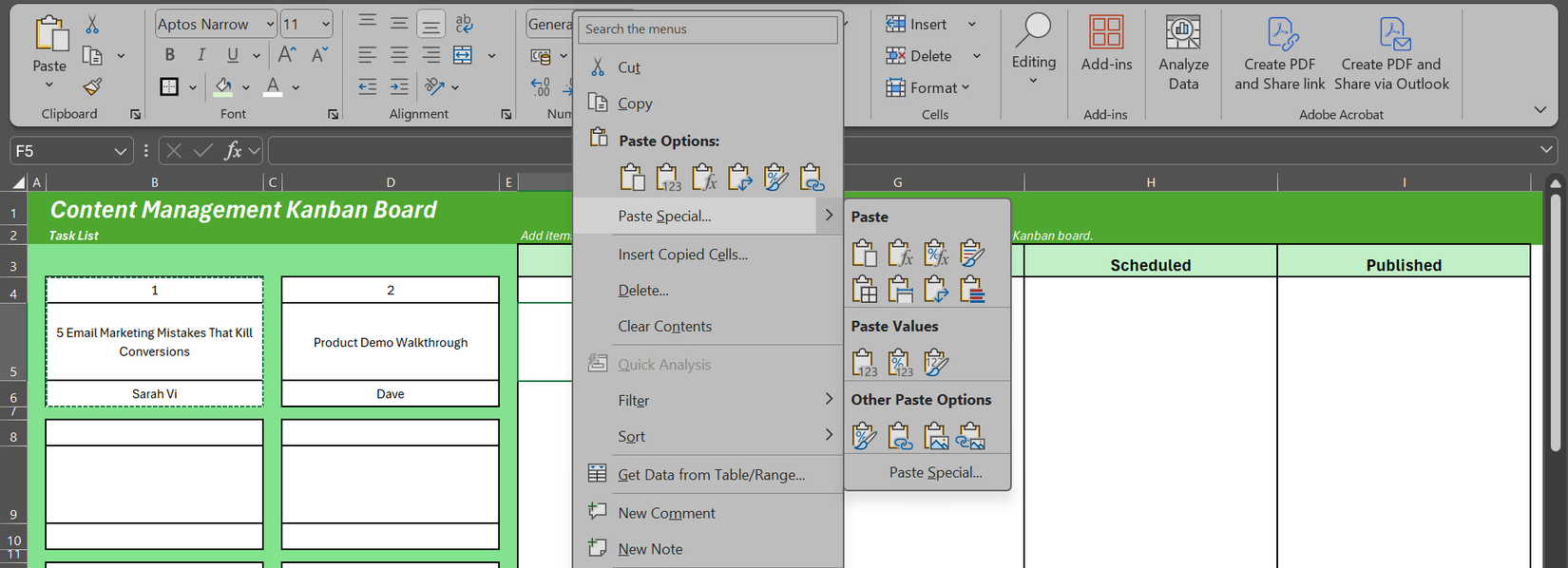Toggle Bold formatting in Font group
Image resolution: width=1568 pixels, height=568 pixels.
point(170,55)
